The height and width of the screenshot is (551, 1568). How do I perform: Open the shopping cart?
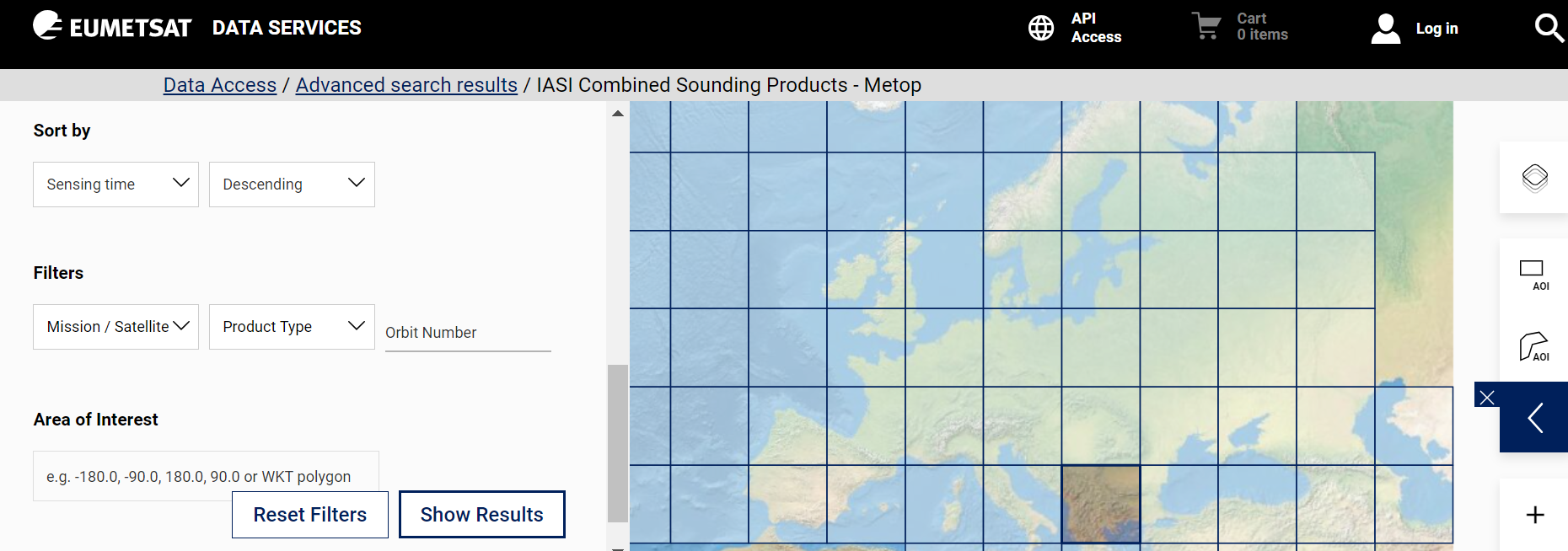tap(1206, 27)
